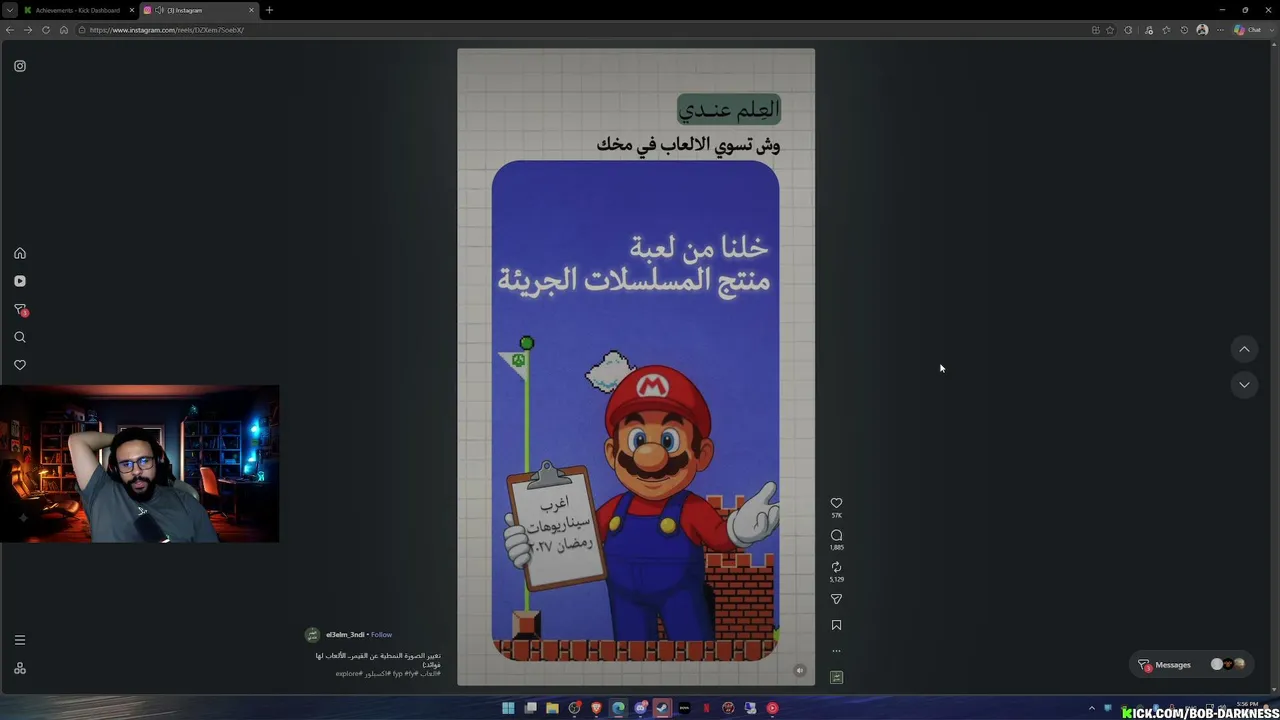Image resolution: width=1280 pixels, height=720 pixels.
Task: Open the reel's three-dot options
Action: [x=837, y=651]
